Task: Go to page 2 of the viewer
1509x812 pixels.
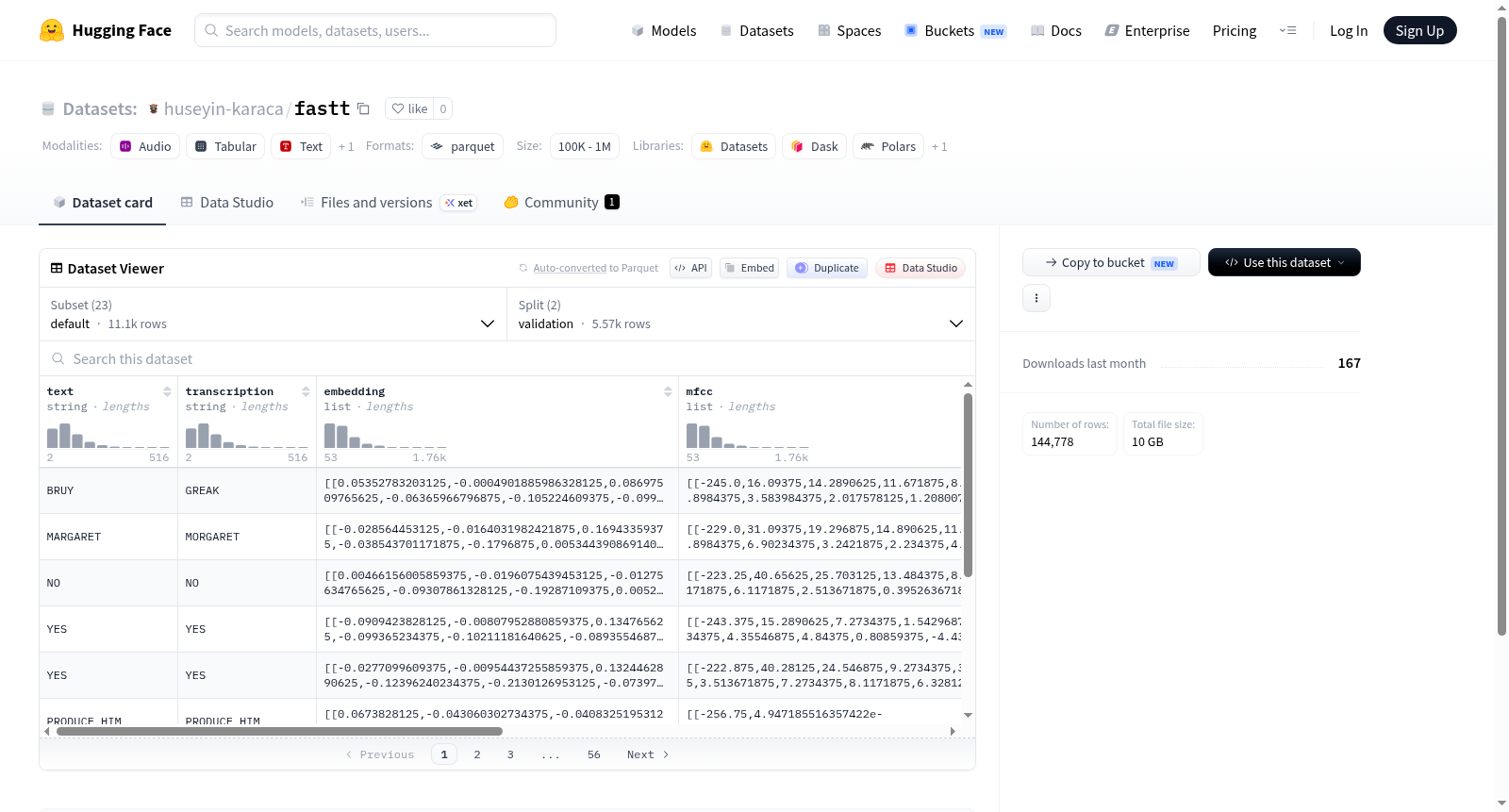Action: 477,754
